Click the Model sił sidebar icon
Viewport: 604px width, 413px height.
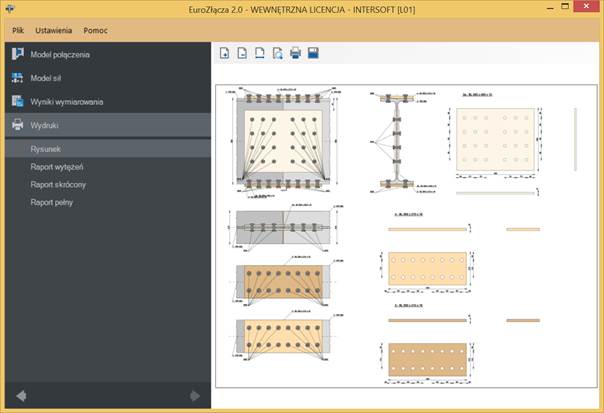(x=17, y=78)
